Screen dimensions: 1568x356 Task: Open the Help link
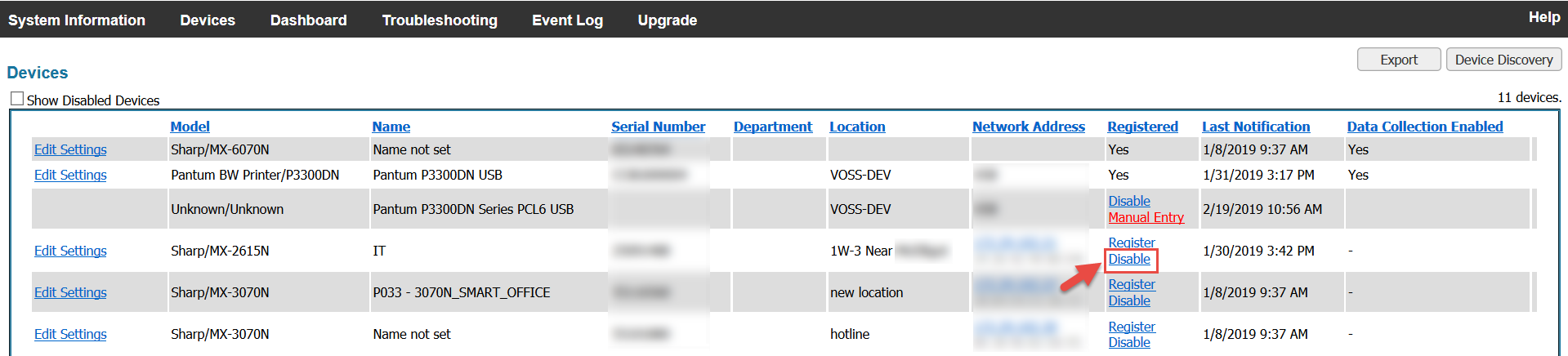coord(1543,17)
